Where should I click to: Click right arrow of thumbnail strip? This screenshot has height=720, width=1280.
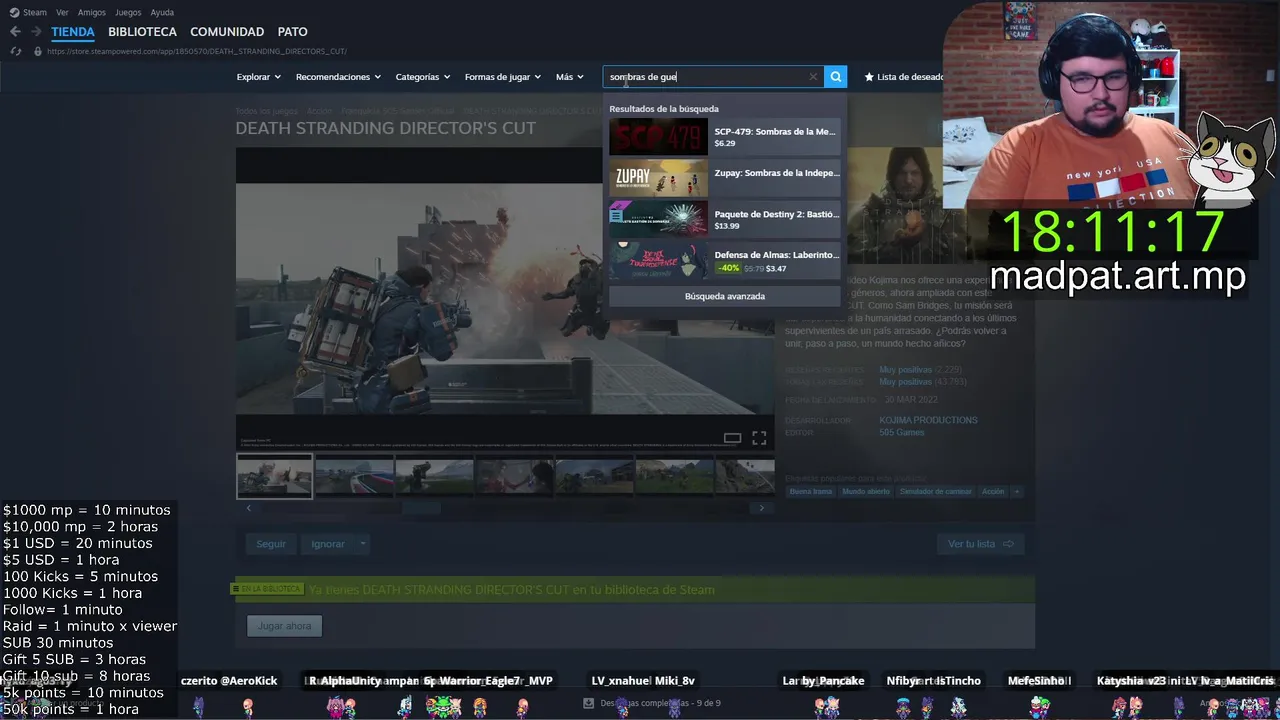tap(761, 508)
